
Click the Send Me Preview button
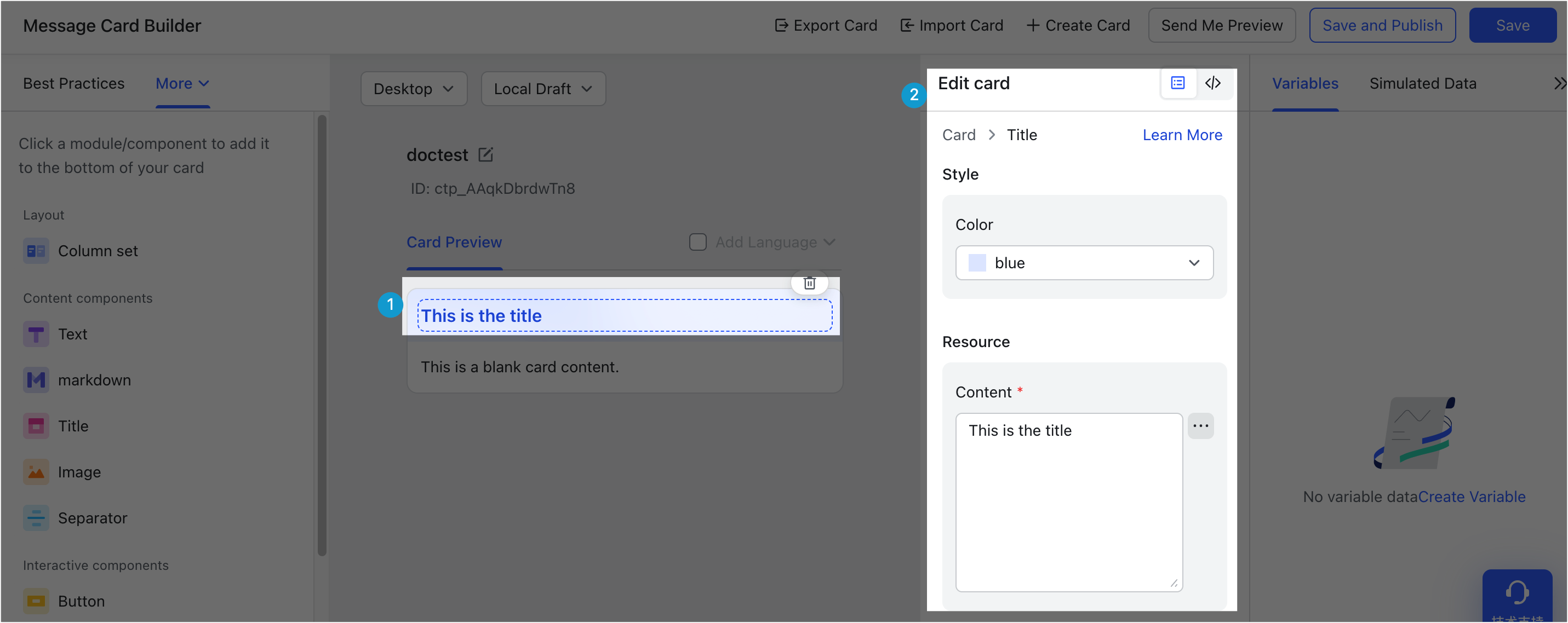[1222, 26]
